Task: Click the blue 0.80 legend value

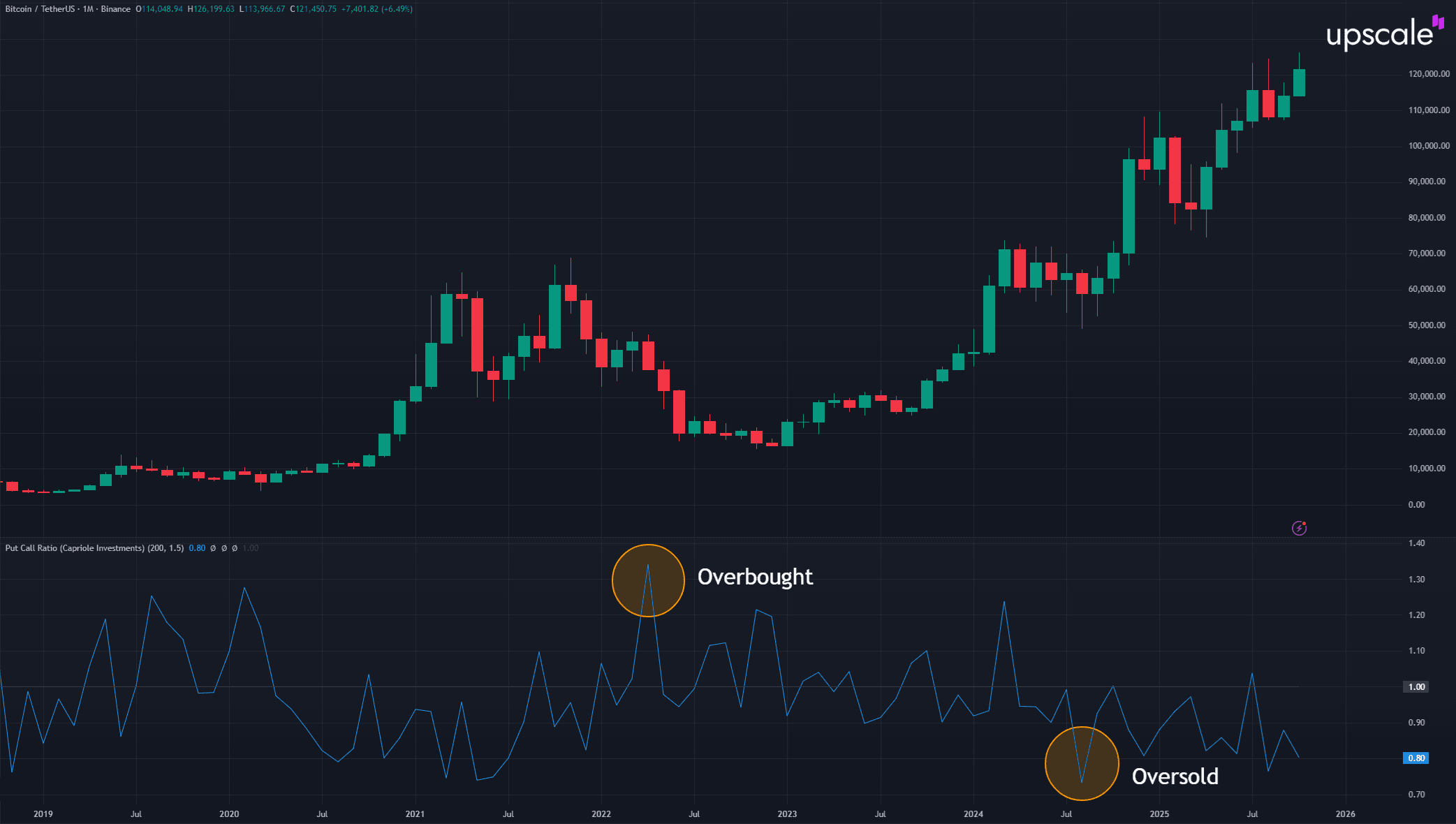Action: coord(197,548)
